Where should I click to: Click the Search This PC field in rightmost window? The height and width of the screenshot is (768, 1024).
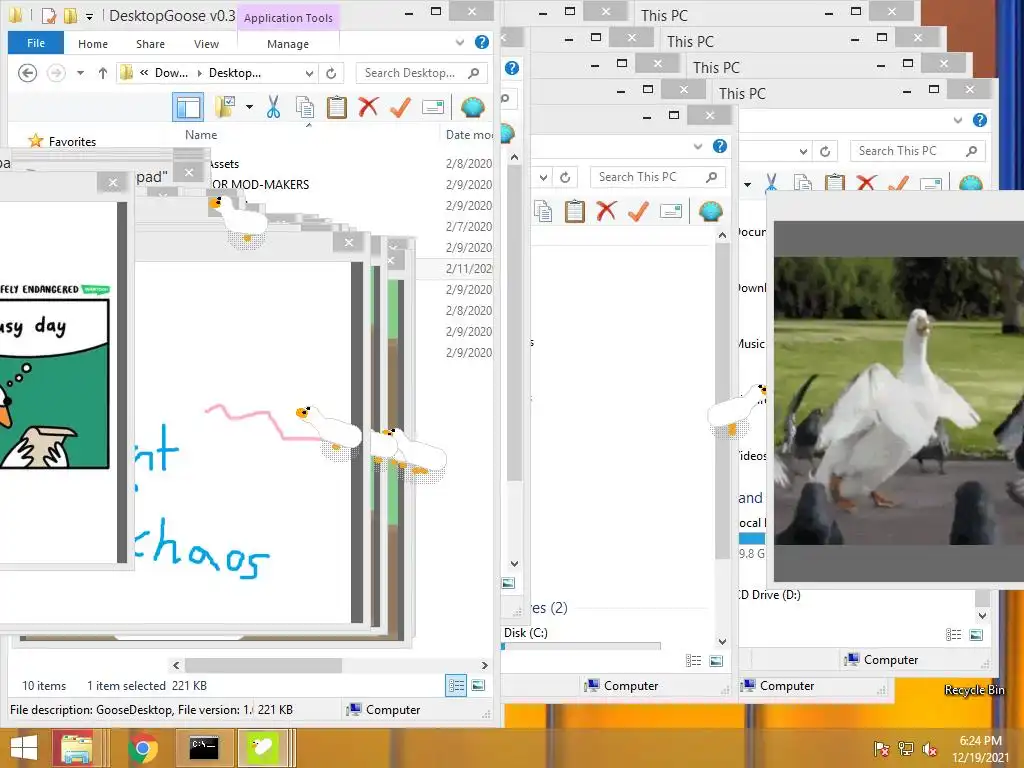coord(917,151)
